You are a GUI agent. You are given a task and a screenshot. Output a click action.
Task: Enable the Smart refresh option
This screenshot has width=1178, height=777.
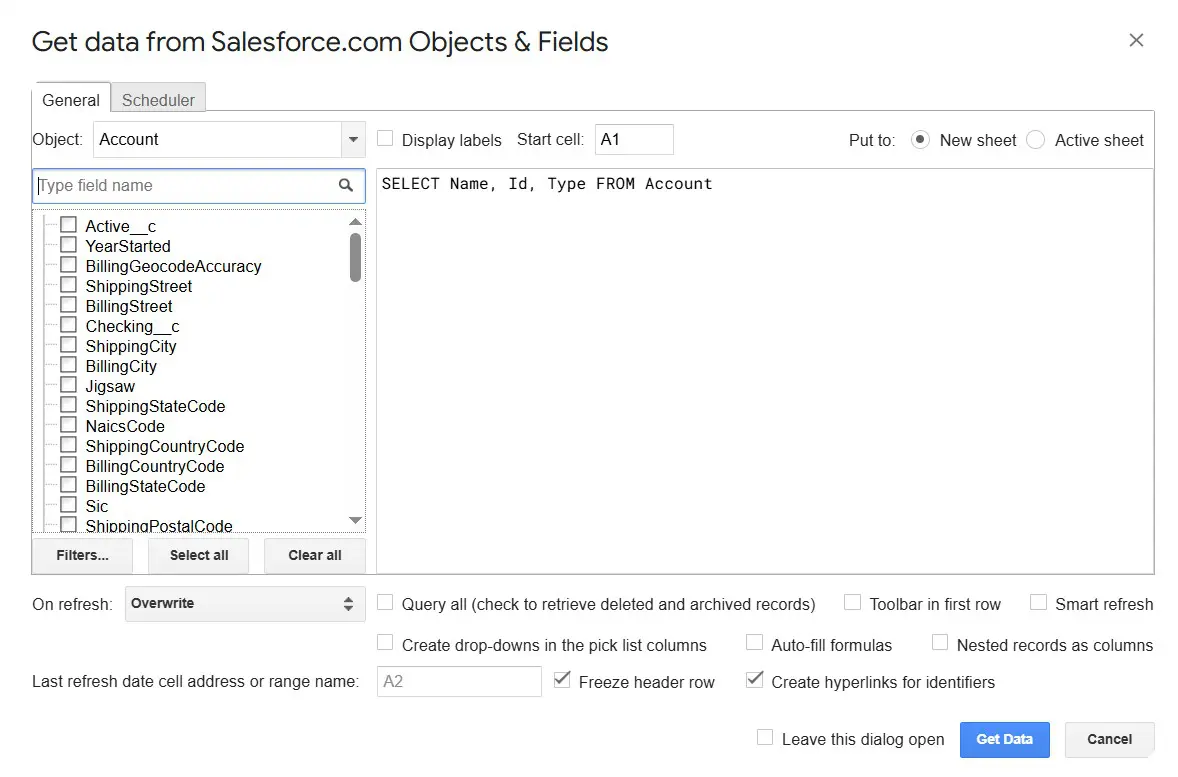tap(1038, 603)
